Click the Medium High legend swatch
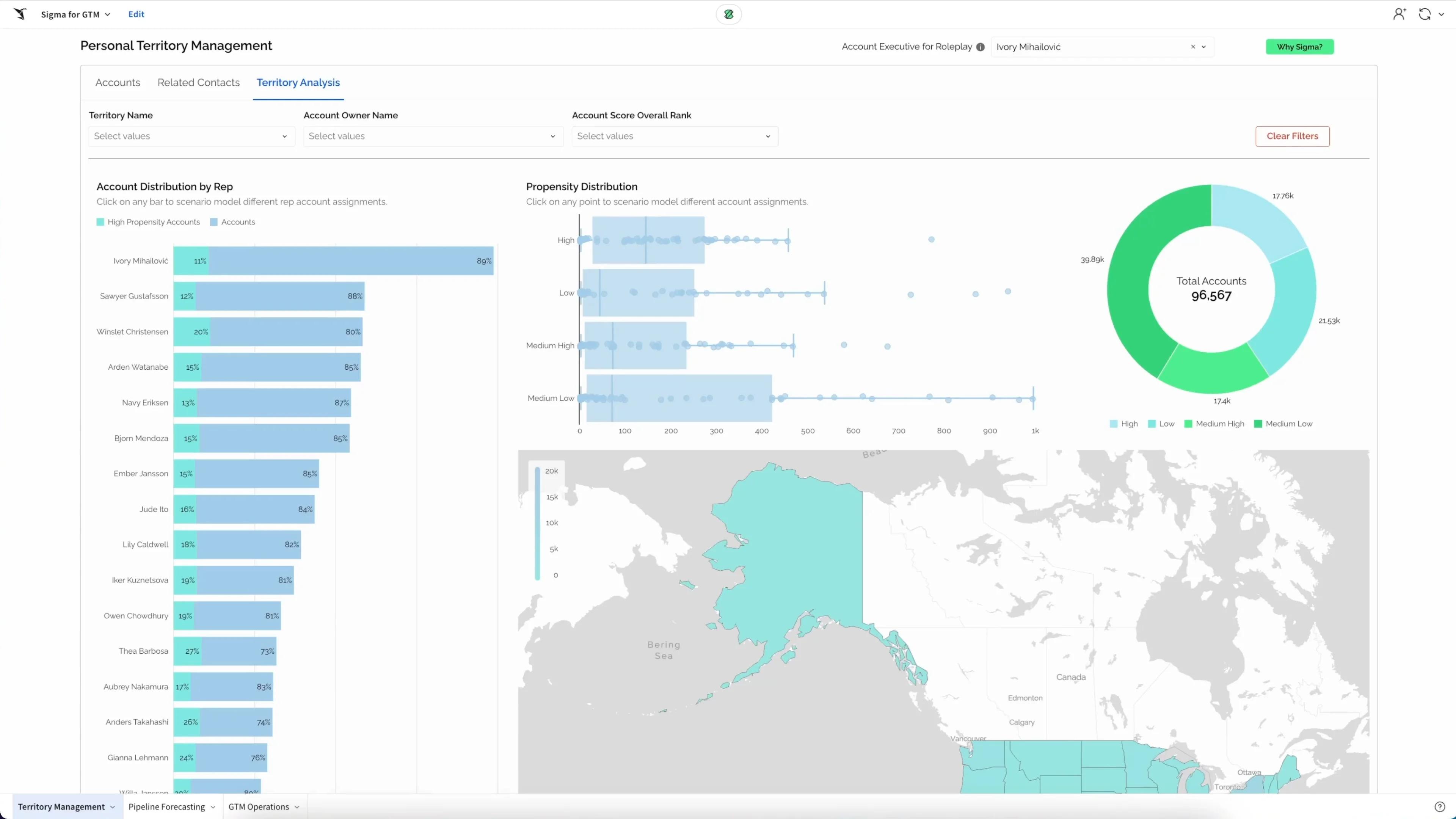Viewport: 1456px width, 819px height. 1188,424
